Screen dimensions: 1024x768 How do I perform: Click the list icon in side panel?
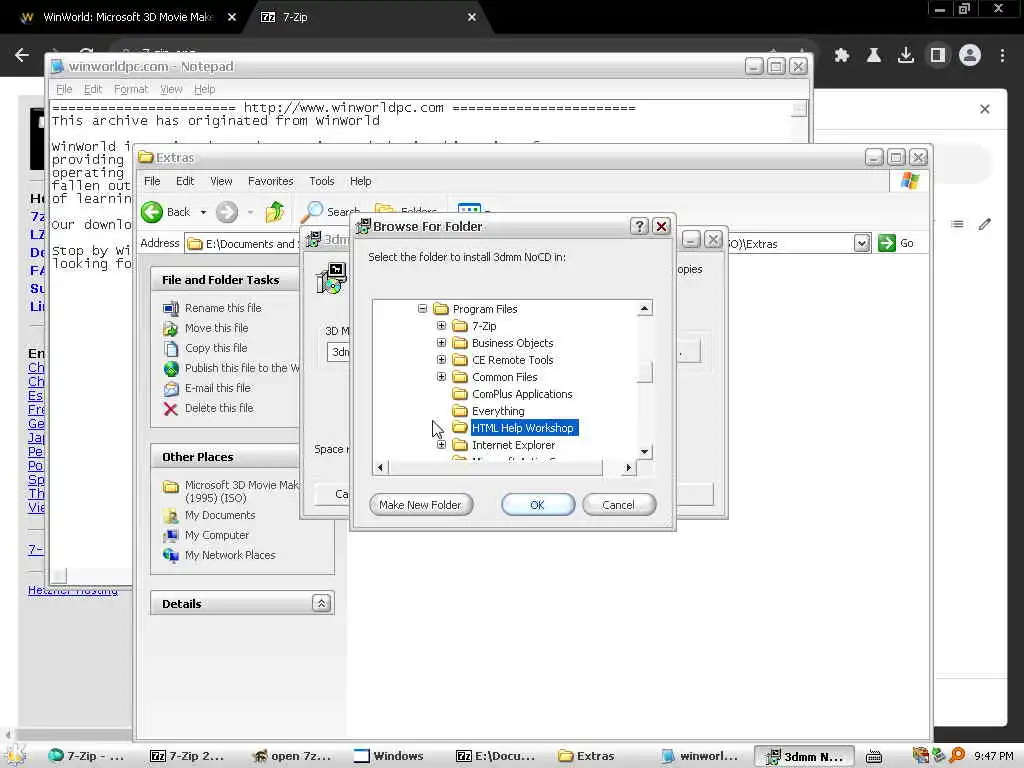[957, 224]
